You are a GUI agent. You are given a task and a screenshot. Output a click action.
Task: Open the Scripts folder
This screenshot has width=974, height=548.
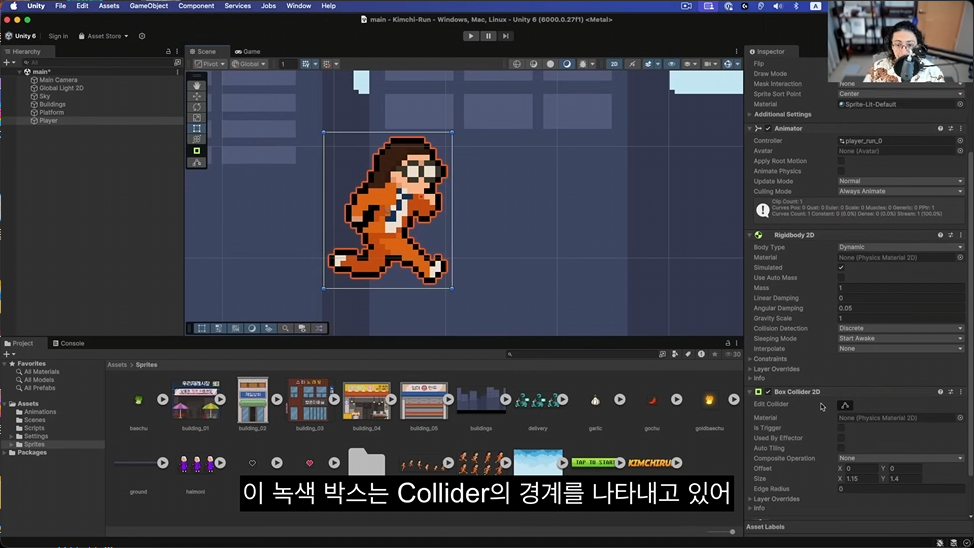pos(34,428)
